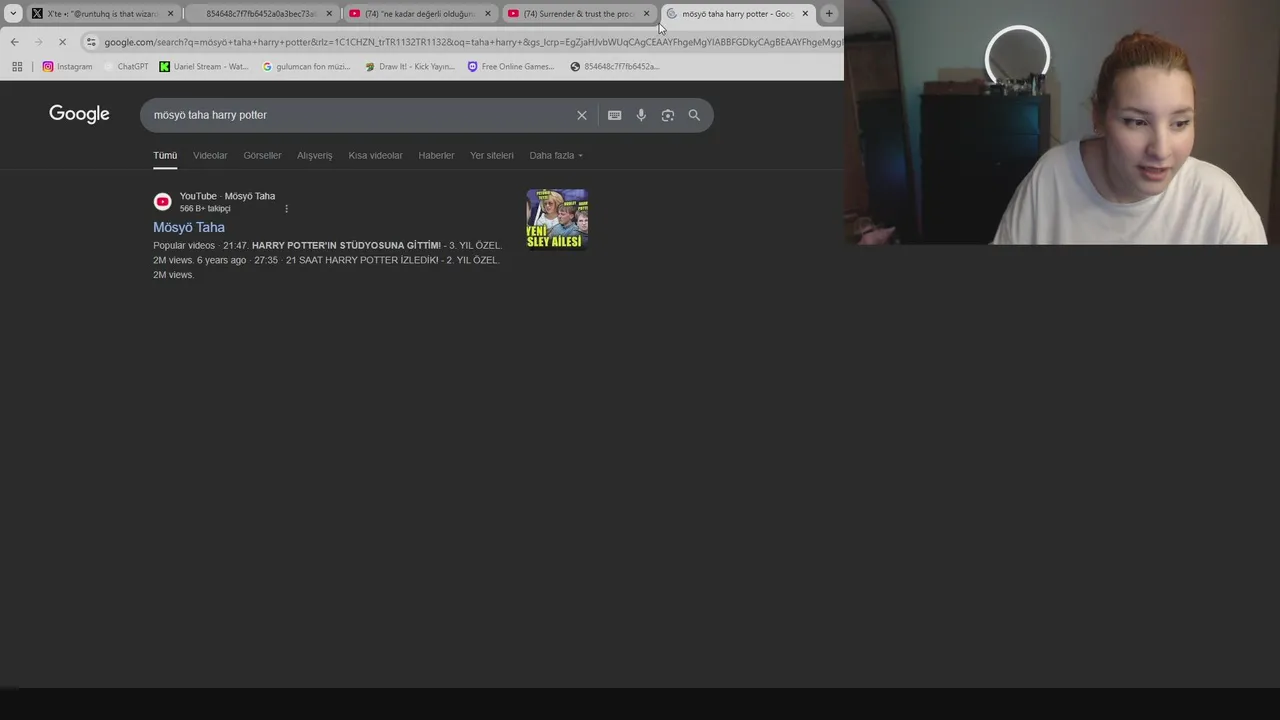Click 'YouTube · Mösyö Taha' source text

pos(227,196)
